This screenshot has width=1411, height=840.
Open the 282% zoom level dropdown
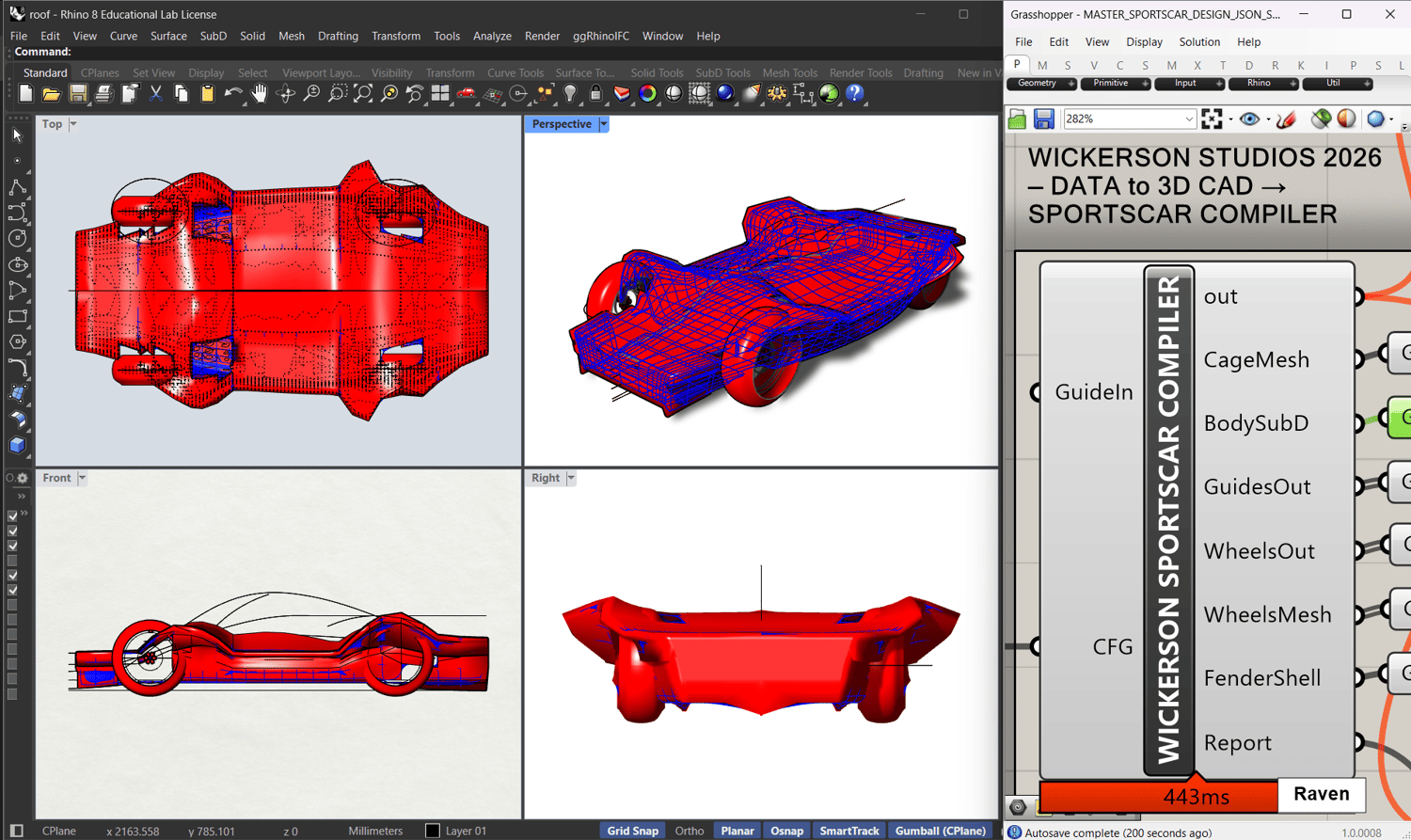[1189, 119]
